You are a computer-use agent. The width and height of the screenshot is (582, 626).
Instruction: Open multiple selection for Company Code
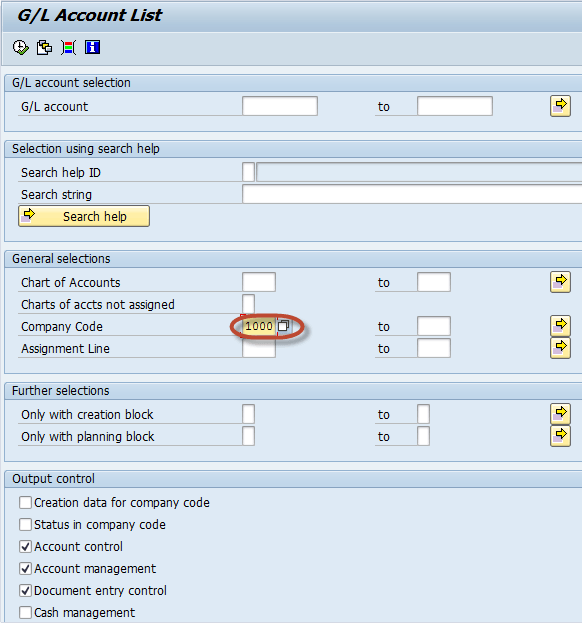pos(560,326)
